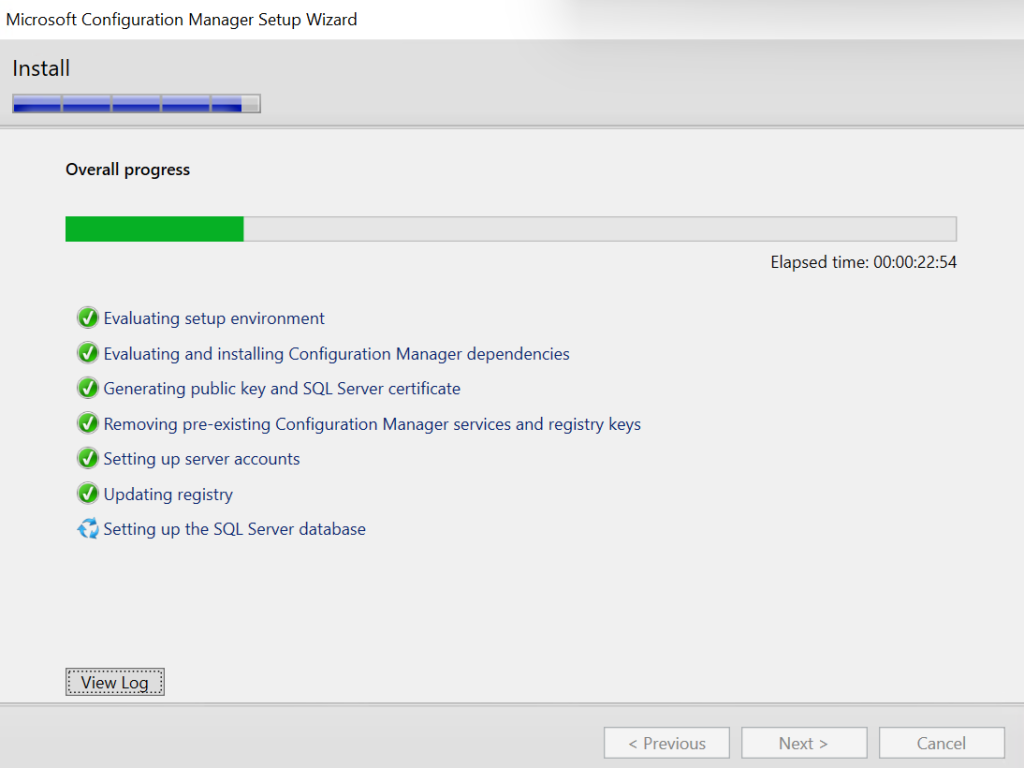
Task: Click checkmark beside Generating public key step
Action: point(88,389)
